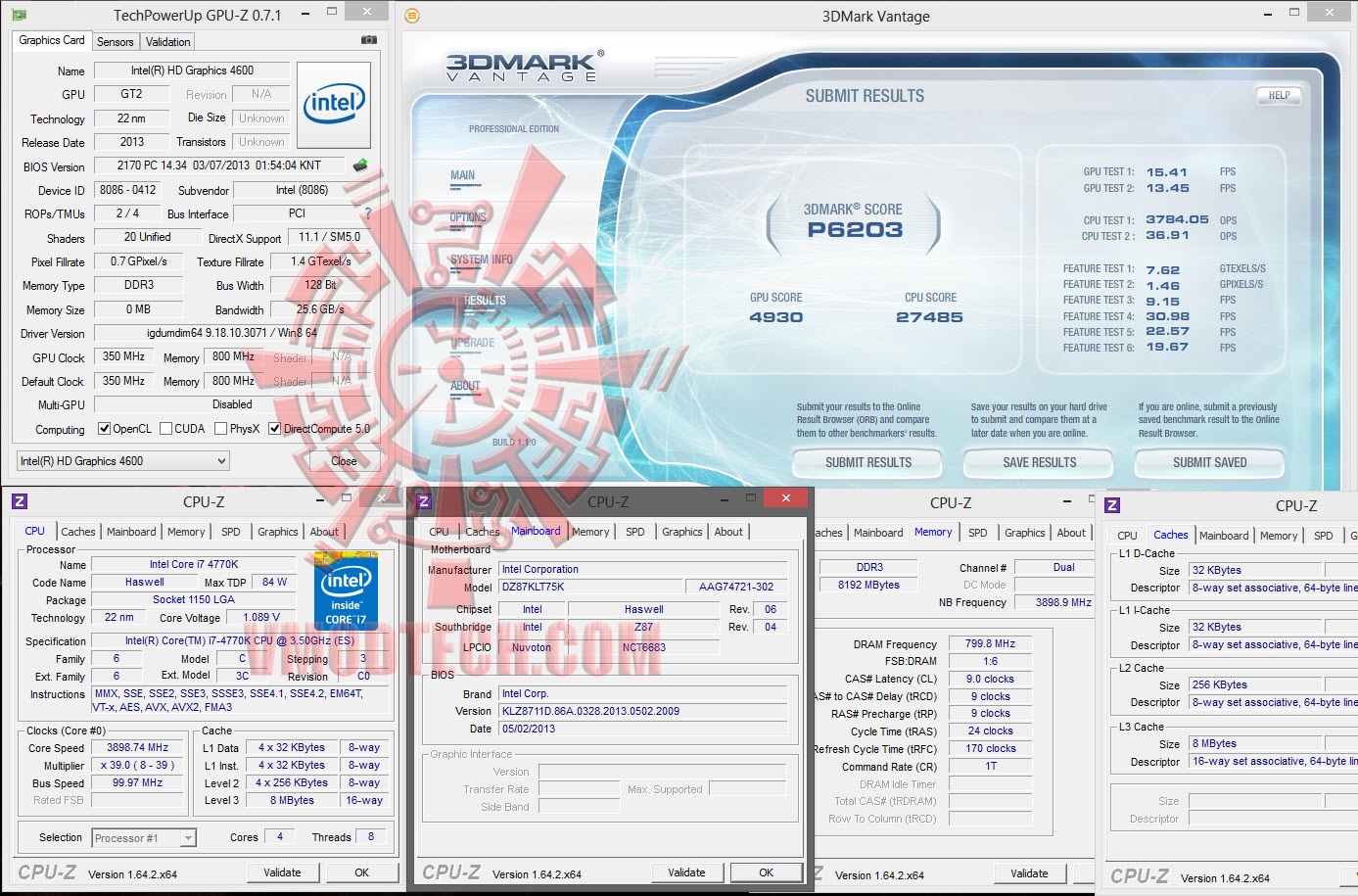Click the GPU-Z title bar app icon
Viewport: 1358px width, 896px height.
coord(19,16)
